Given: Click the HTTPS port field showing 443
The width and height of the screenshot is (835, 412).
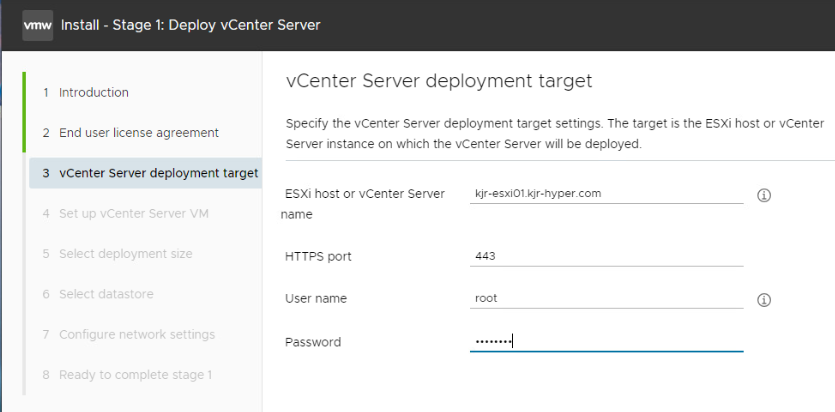Looking at the screenshot, I should click(x=607, y=257).
